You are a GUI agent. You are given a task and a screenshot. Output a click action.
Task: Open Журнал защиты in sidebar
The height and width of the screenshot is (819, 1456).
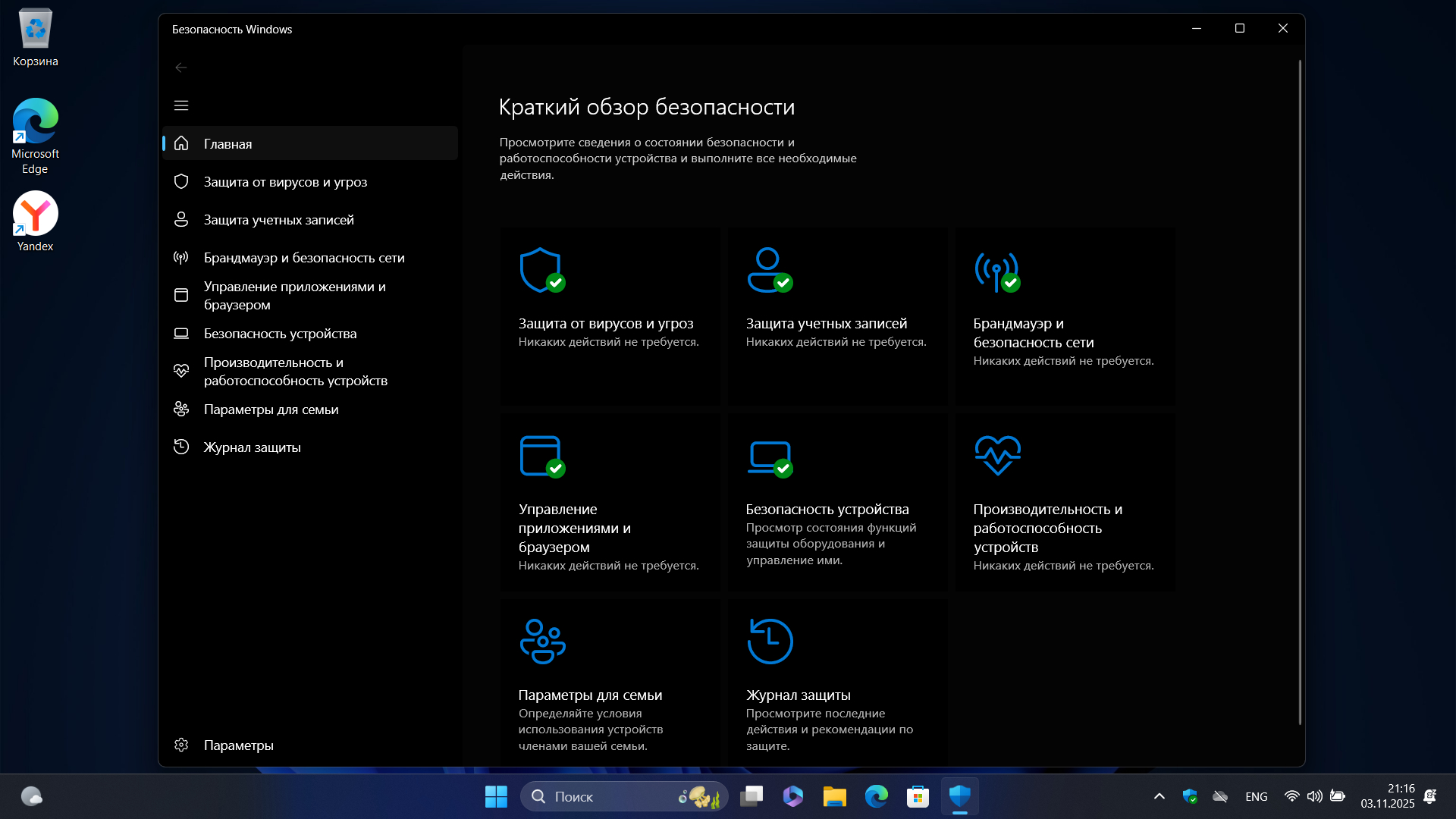click(x=252, y=447)
